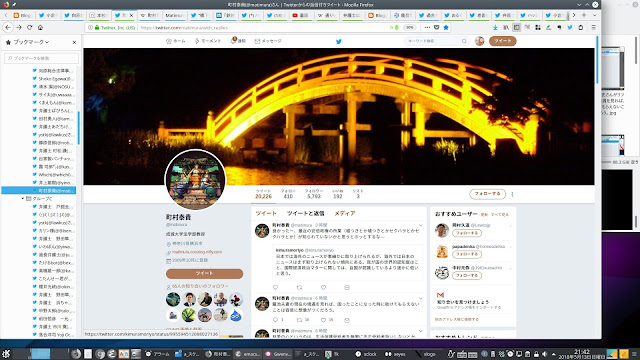
Task: Go to the Firefox home page
Action: coord(40,27)
